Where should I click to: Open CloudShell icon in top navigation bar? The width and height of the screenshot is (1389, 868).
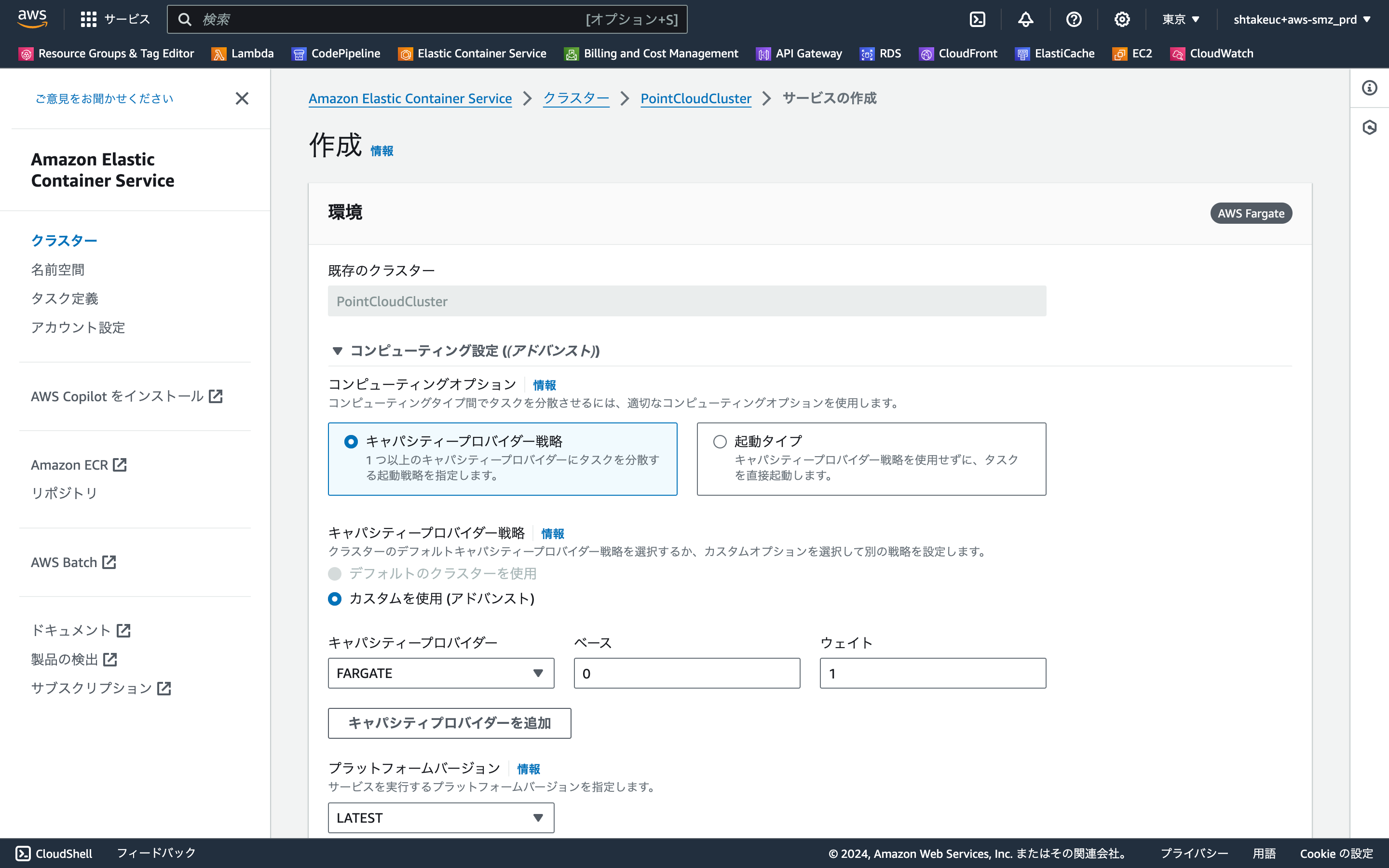point(977,19)
